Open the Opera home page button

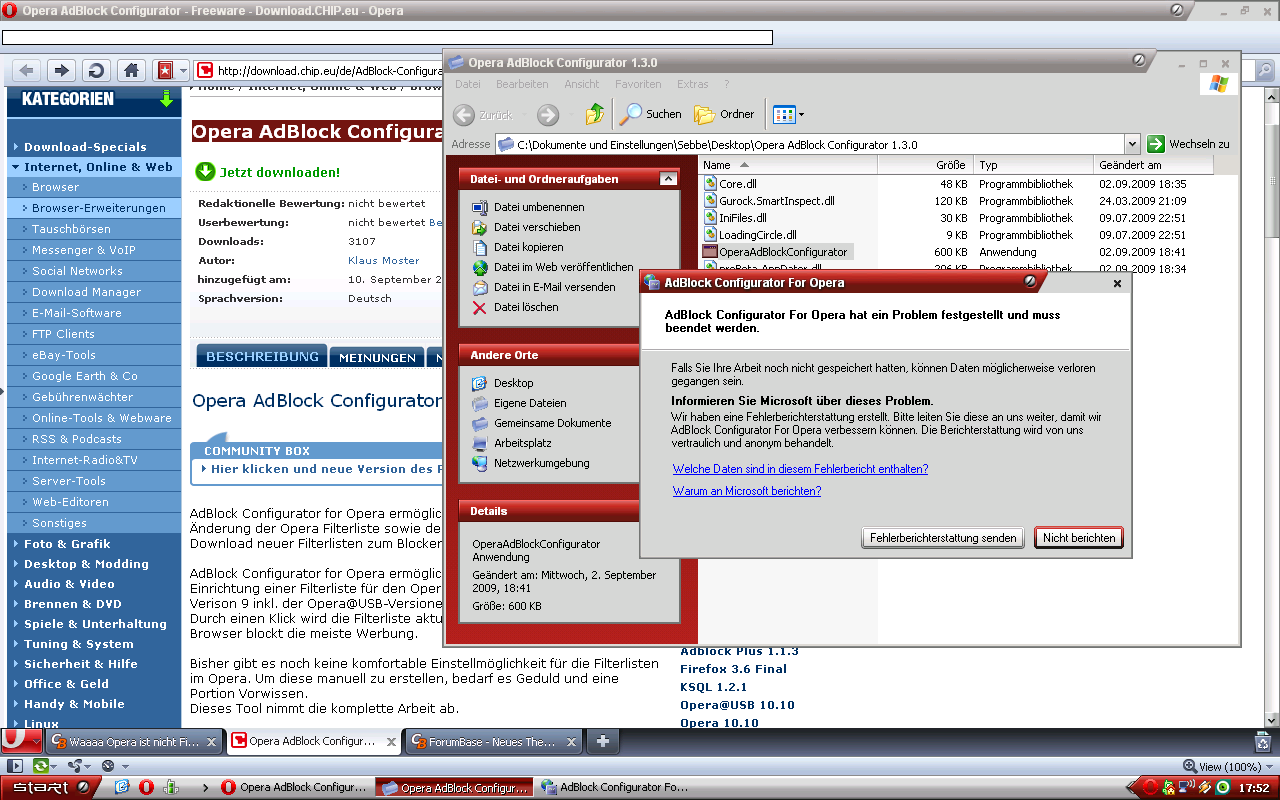pyautogui.click(x=130, y=71)
